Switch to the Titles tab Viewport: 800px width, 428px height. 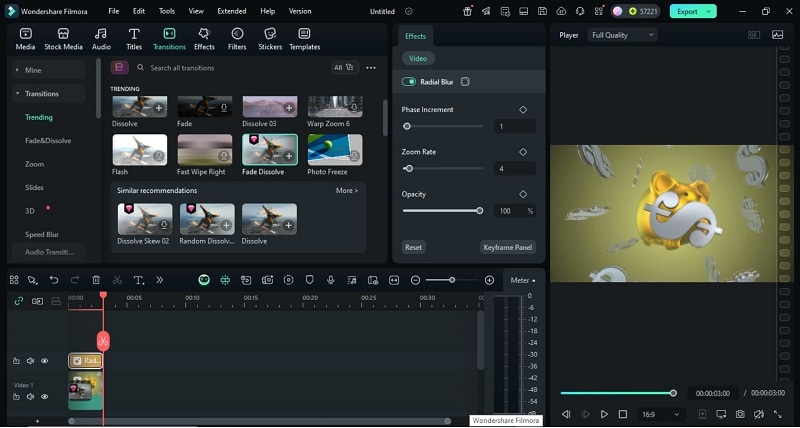pos(134,39)
